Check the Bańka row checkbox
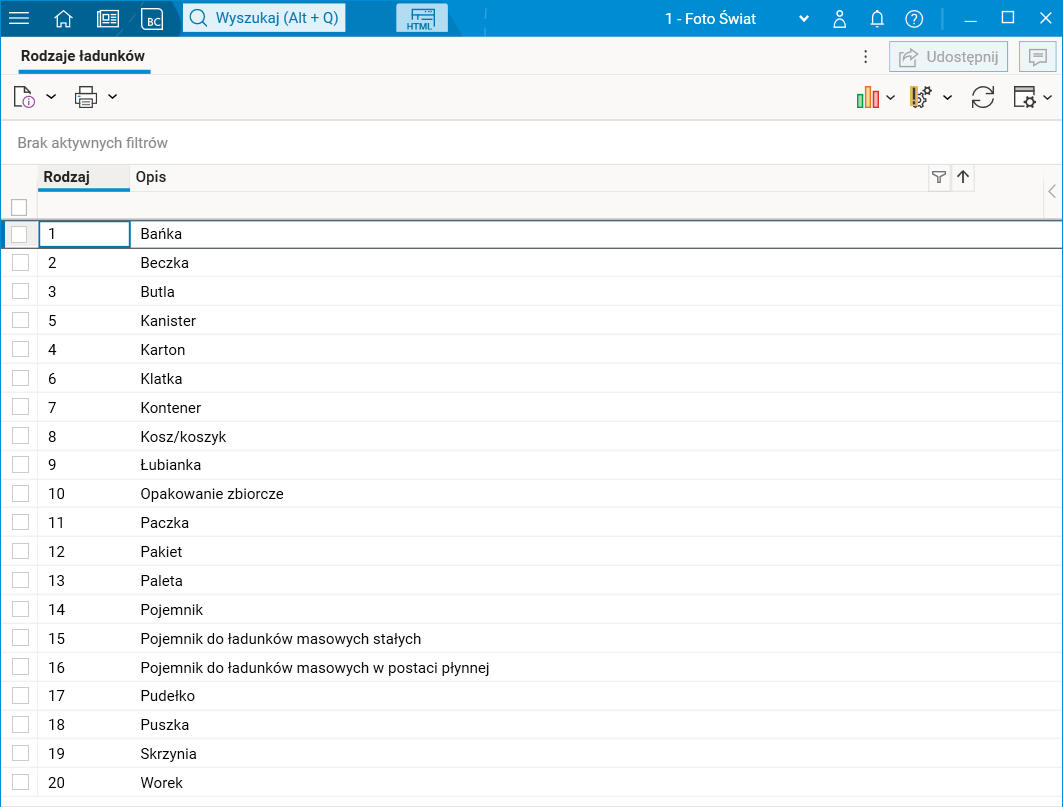This screenshot has width=1063, height=807. 19,234
